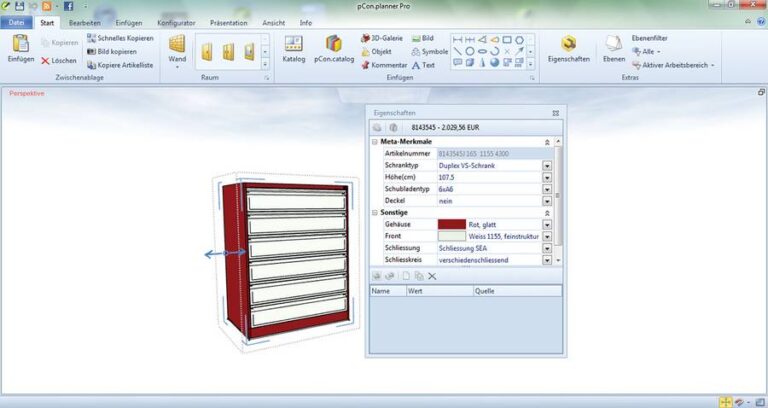Pick the red Gehäuse color swatch
Screen dimensions: 768x408
point(452,225)
